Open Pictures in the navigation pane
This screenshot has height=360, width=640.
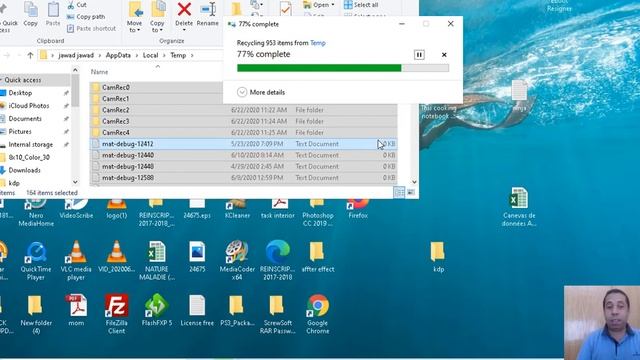pos(20,131)
